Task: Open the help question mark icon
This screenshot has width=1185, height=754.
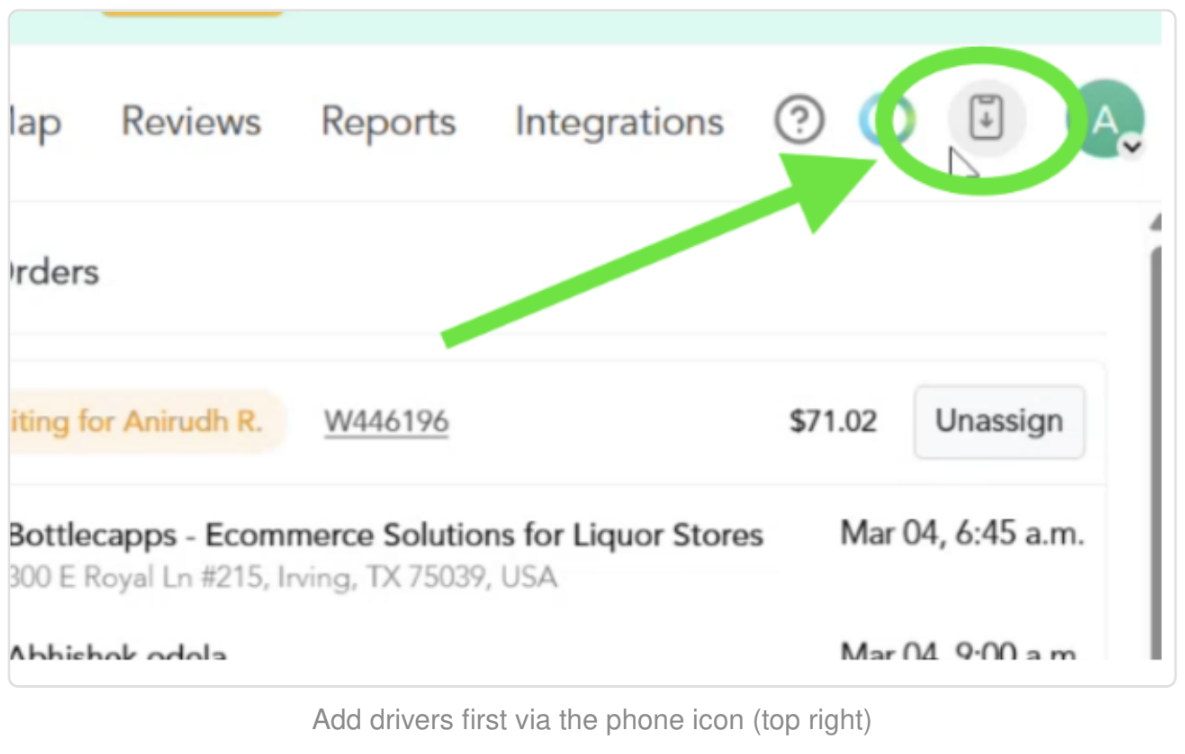Action: tap(799, 119)
